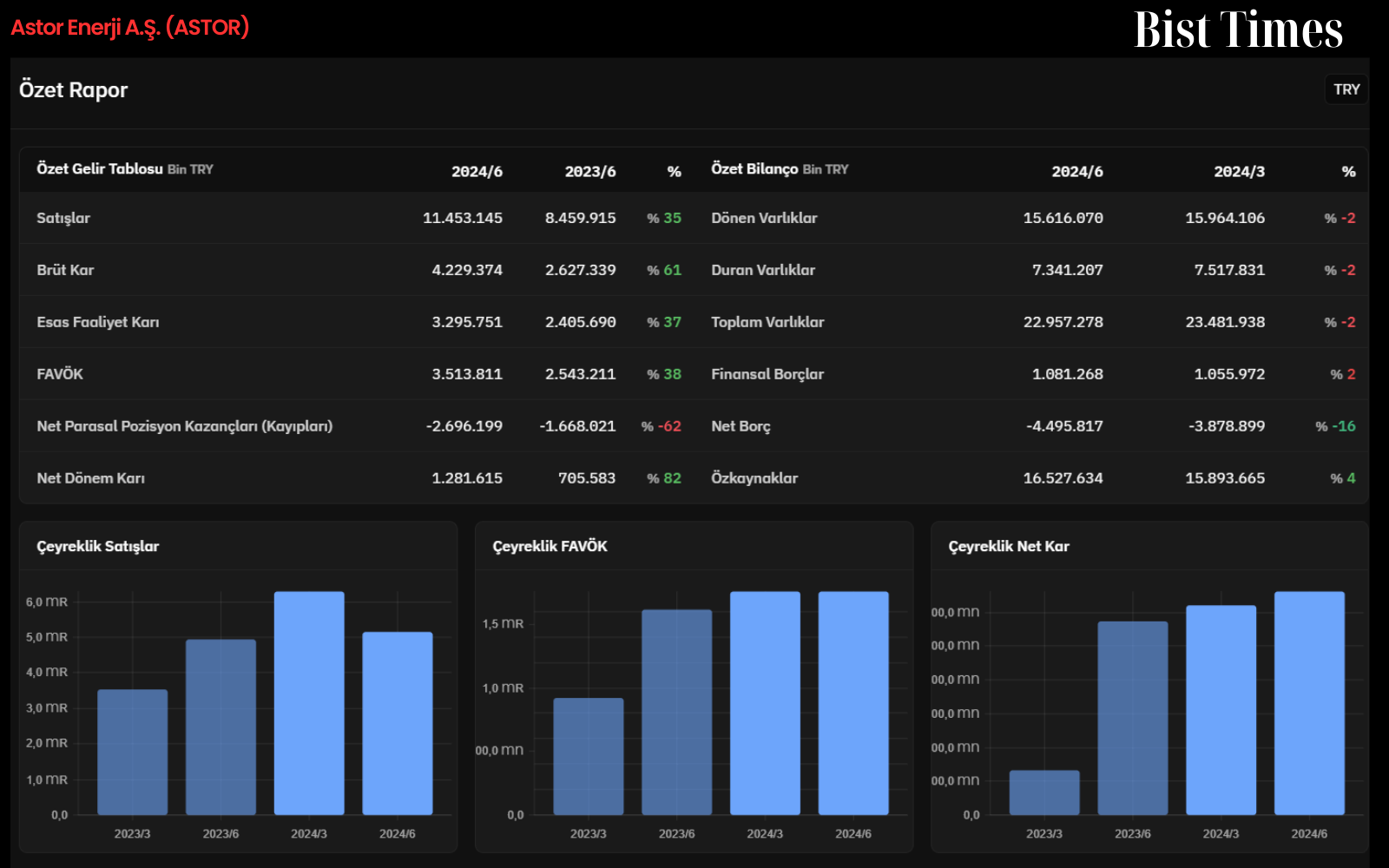
Task: Click the 2024/6 bar in Çeyreklik Satışlar
Action: tap(398, 723)
